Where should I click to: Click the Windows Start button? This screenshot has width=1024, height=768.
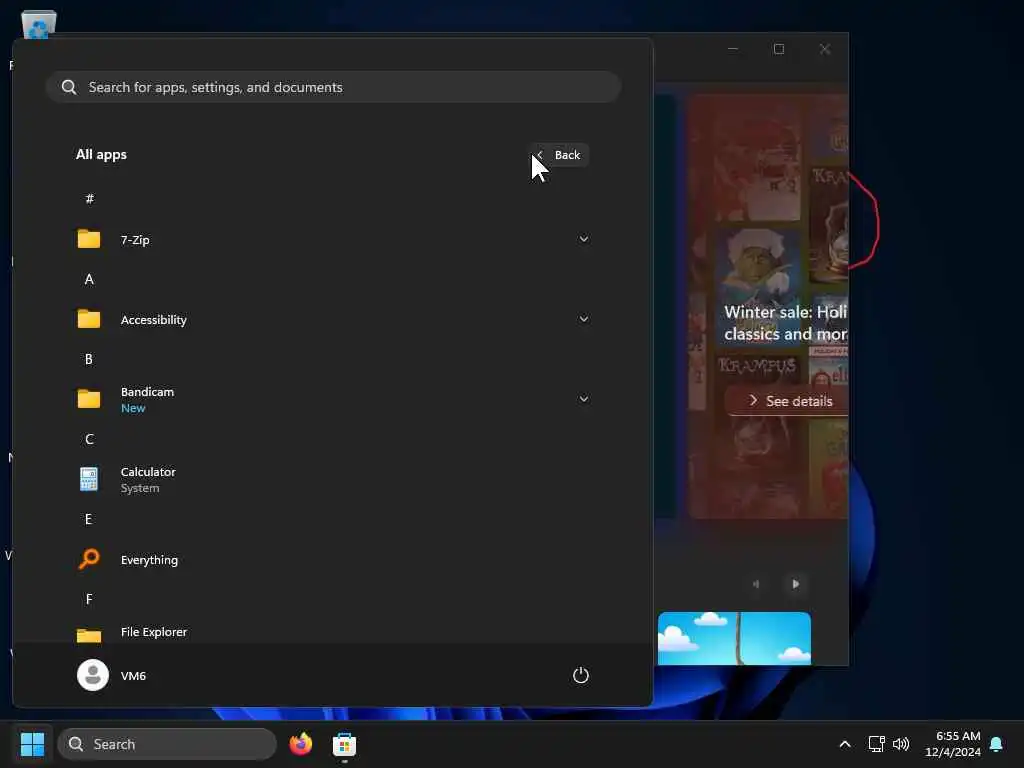[x=32, y=744]
